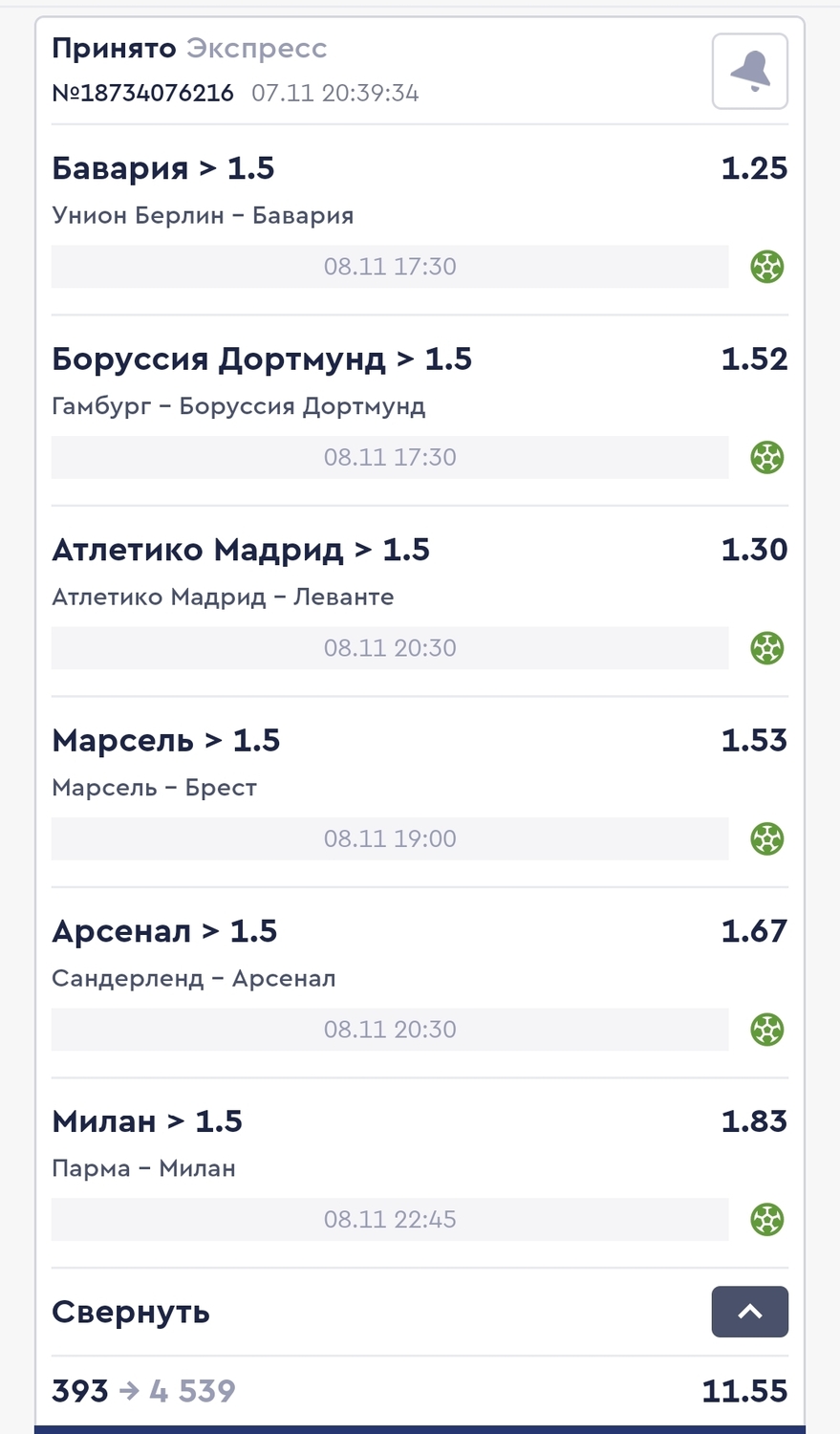
Task: Open the Бавария > 1.5 selection
Action: pos(163,168)
